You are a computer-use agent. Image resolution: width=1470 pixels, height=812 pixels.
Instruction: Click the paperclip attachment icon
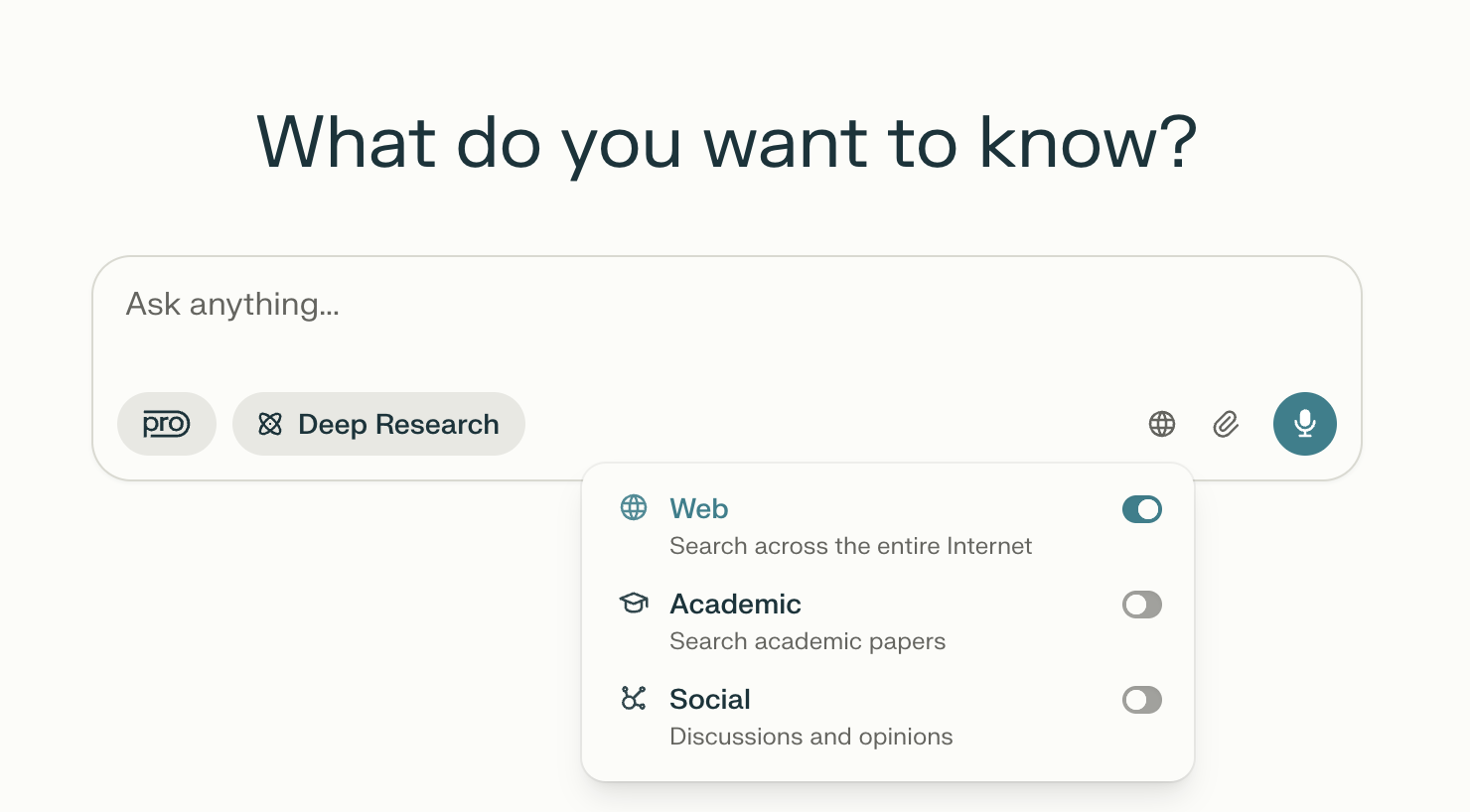[1225, 424]
